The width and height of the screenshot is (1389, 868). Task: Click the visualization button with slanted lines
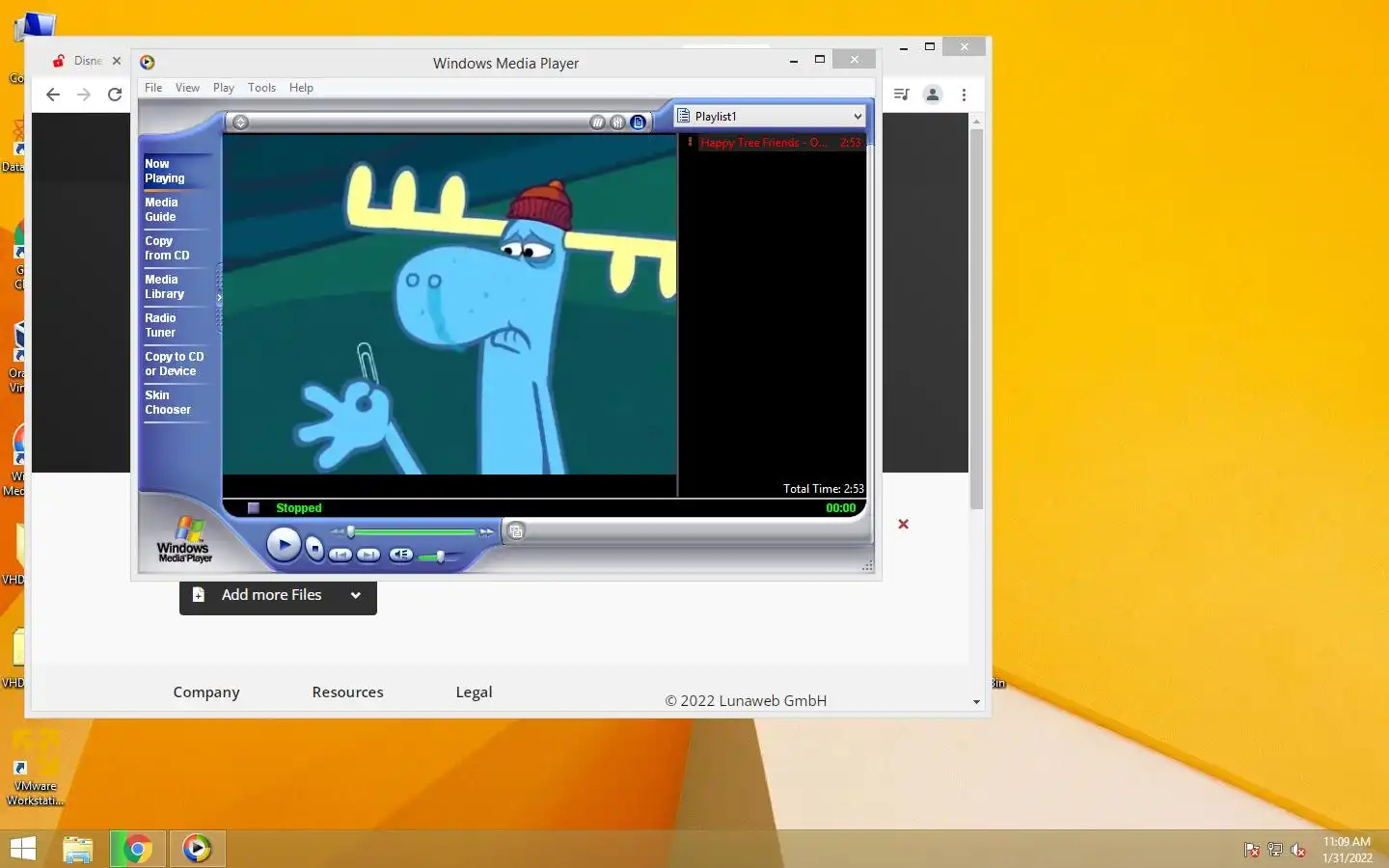coord(598,122)
